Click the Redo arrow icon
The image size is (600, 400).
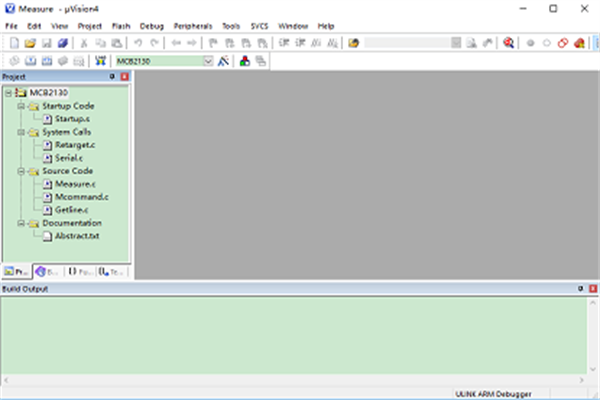(154, 43)
